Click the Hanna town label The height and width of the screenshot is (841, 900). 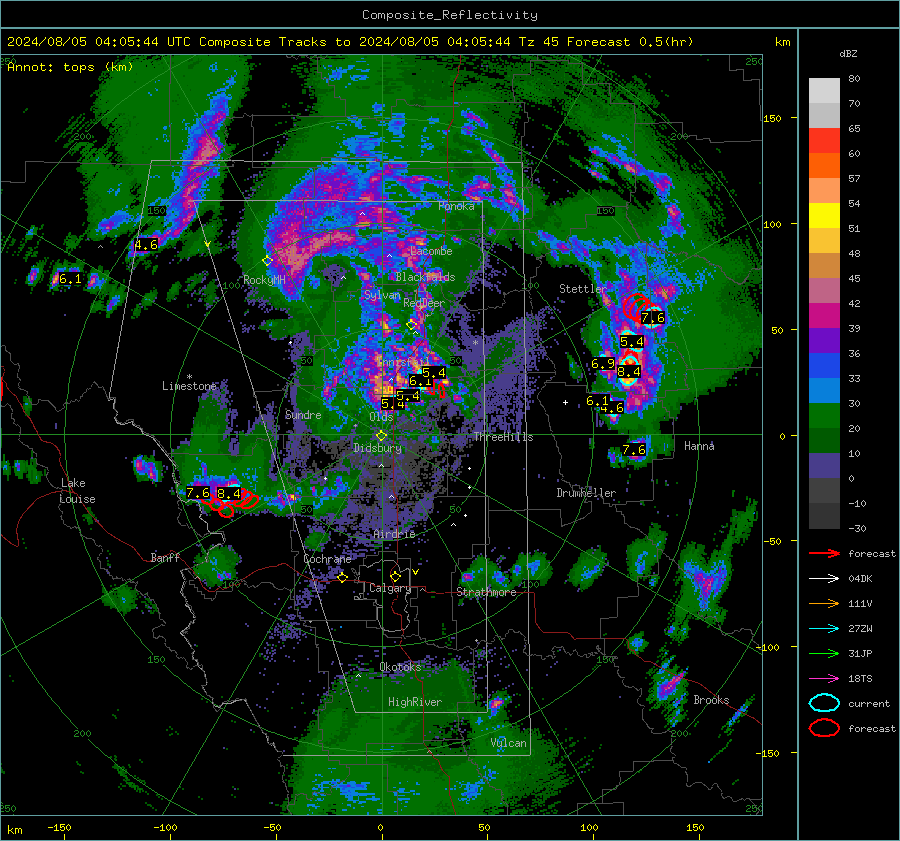(699, 446)
